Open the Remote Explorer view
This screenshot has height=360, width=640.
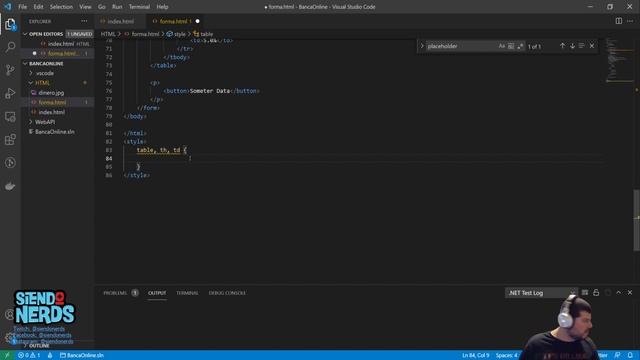coord(10,117)
